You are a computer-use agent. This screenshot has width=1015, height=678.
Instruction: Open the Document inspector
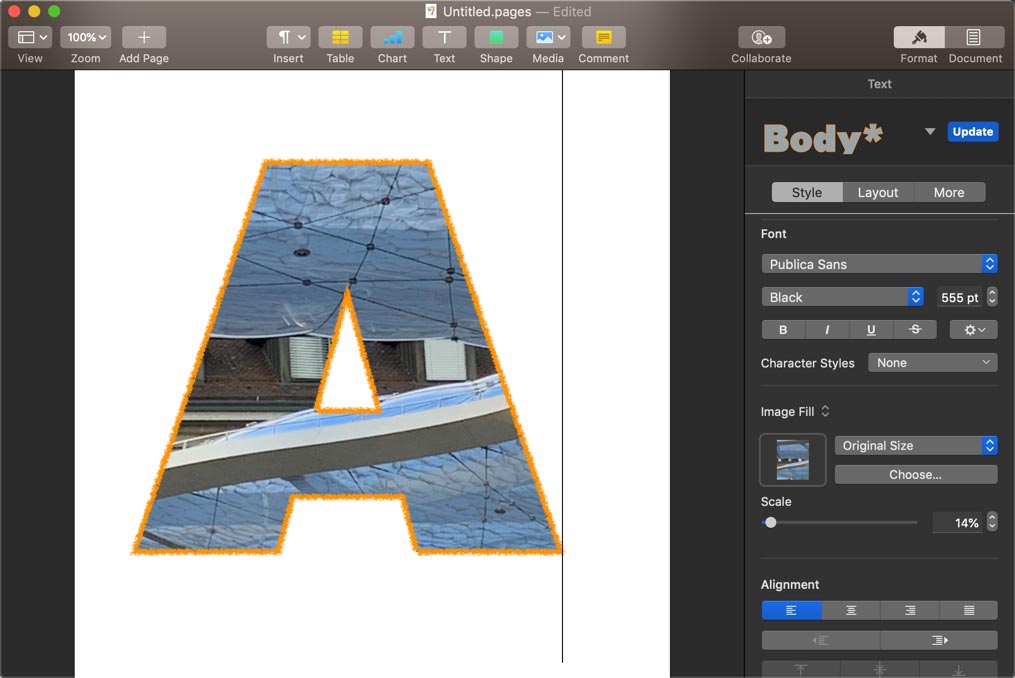[x=973, y=38]
